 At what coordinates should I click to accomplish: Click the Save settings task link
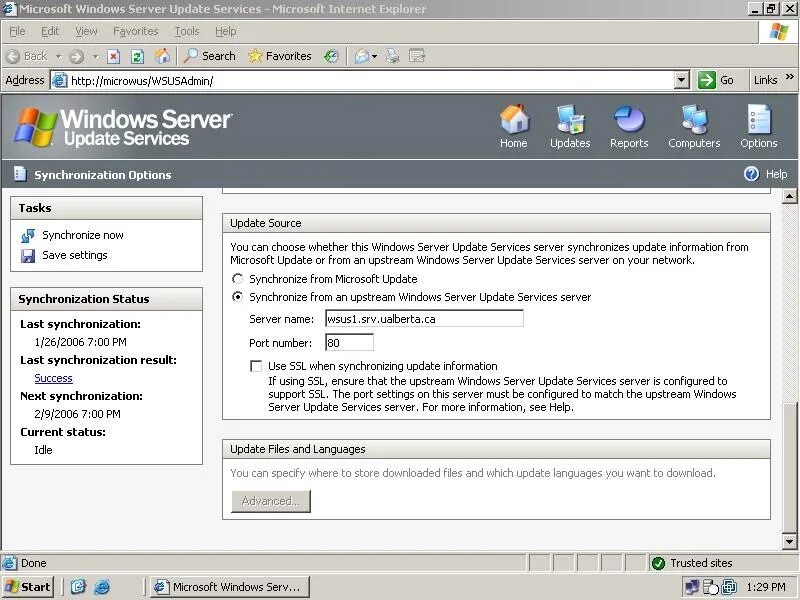tap(74, 255)
